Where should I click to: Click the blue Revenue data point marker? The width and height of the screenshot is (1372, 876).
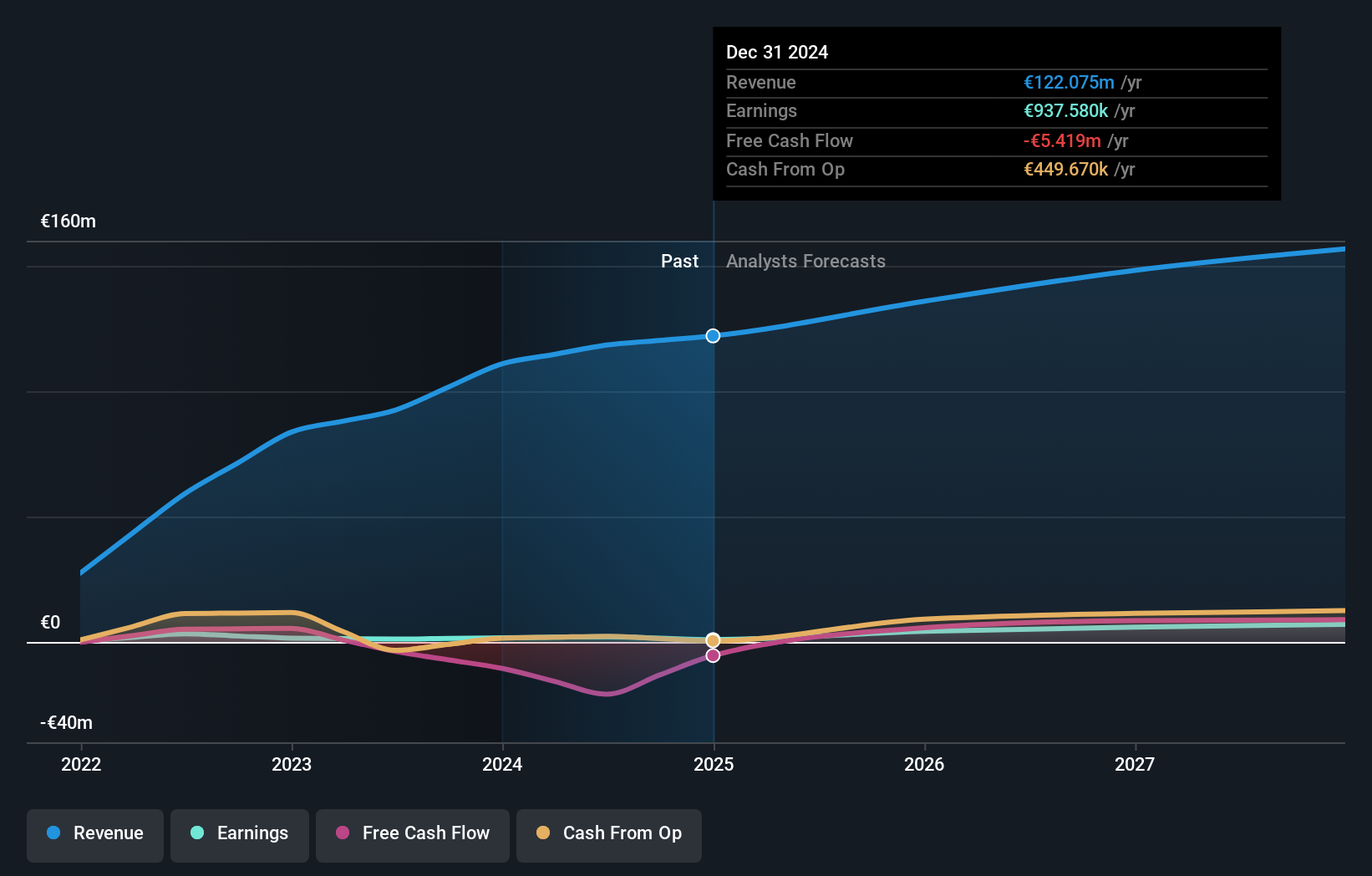pos(713,336)
